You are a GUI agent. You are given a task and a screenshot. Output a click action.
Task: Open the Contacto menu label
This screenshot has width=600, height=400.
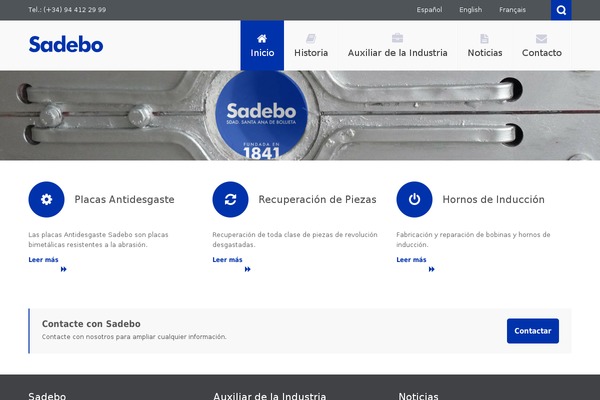point(542,53)
